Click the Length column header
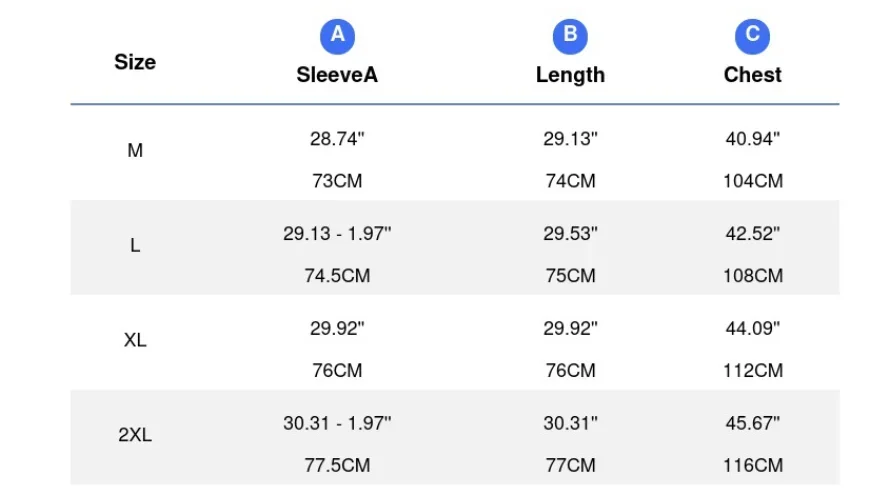 570,75
